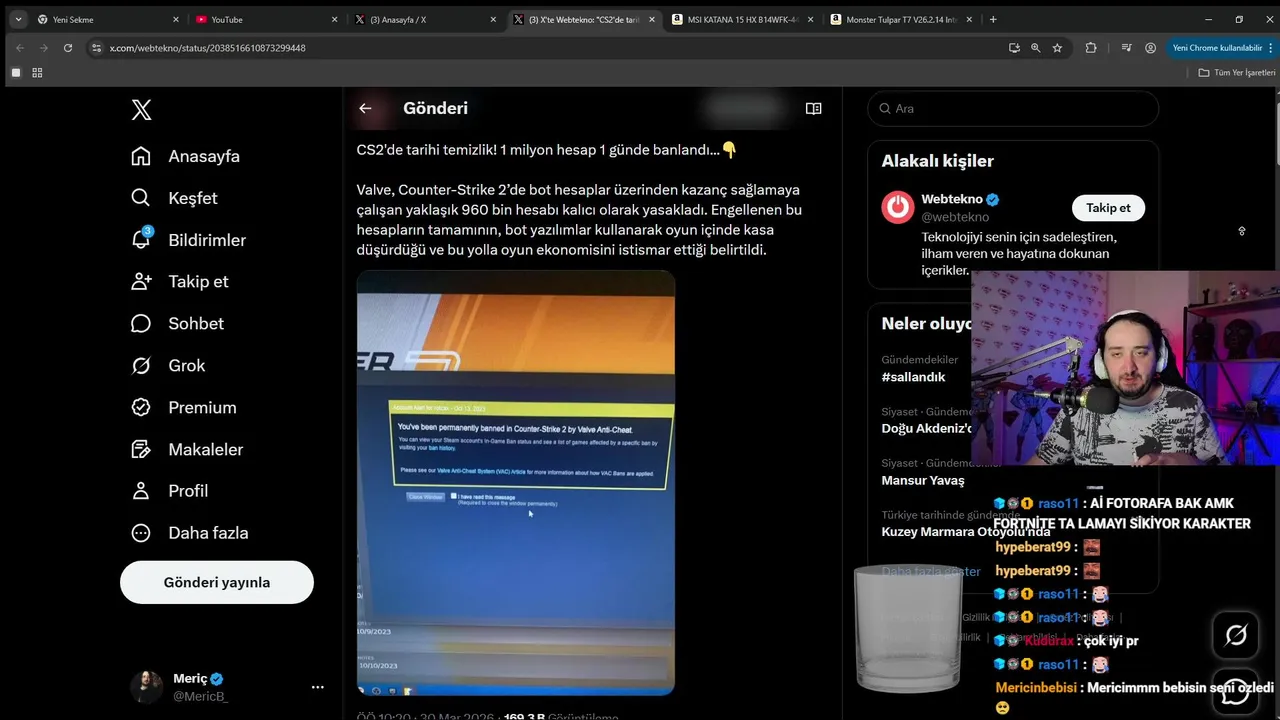Open reader view icon in post header

tap(814, 108)
